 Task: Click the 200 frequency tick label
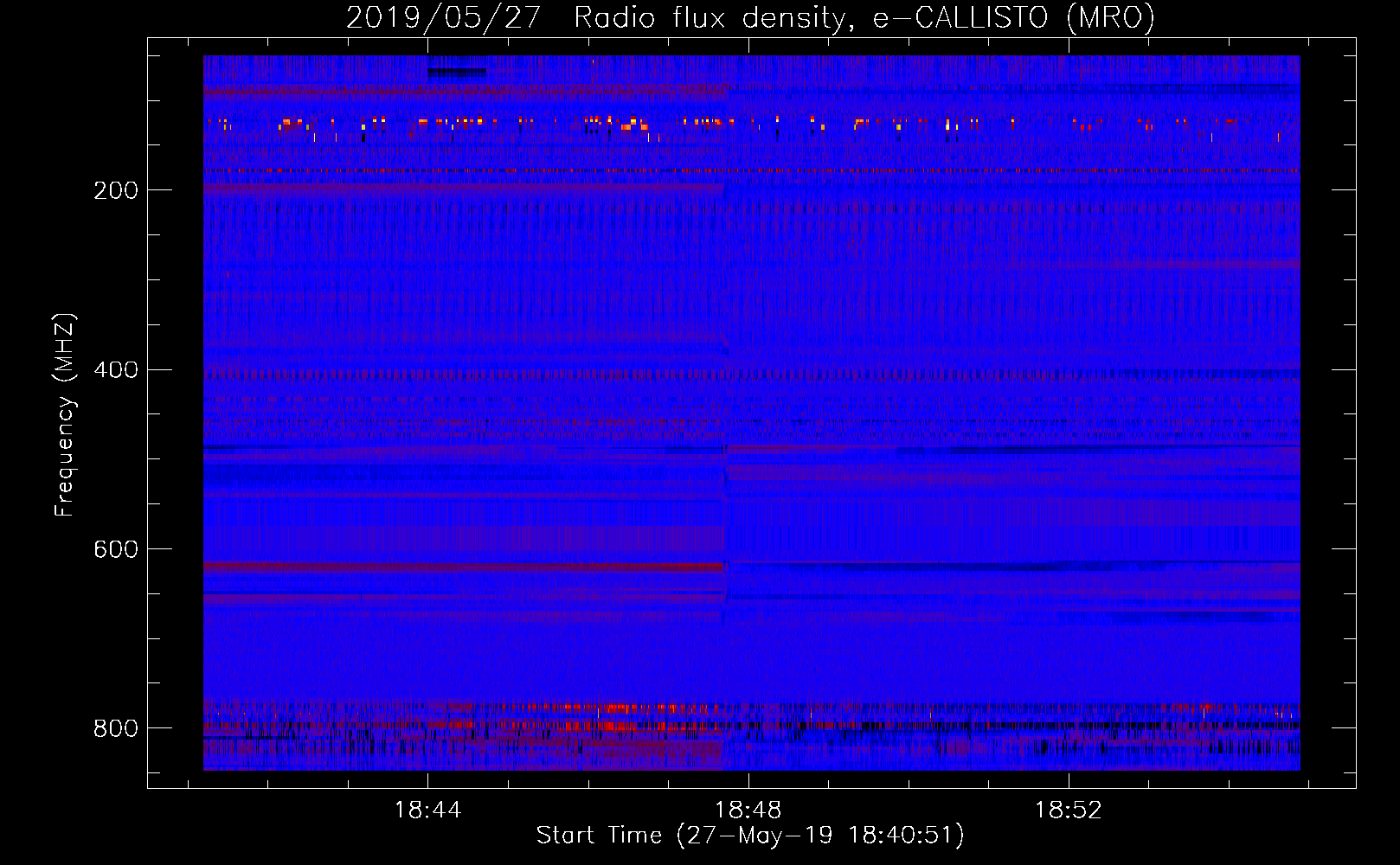coord(116,191)
